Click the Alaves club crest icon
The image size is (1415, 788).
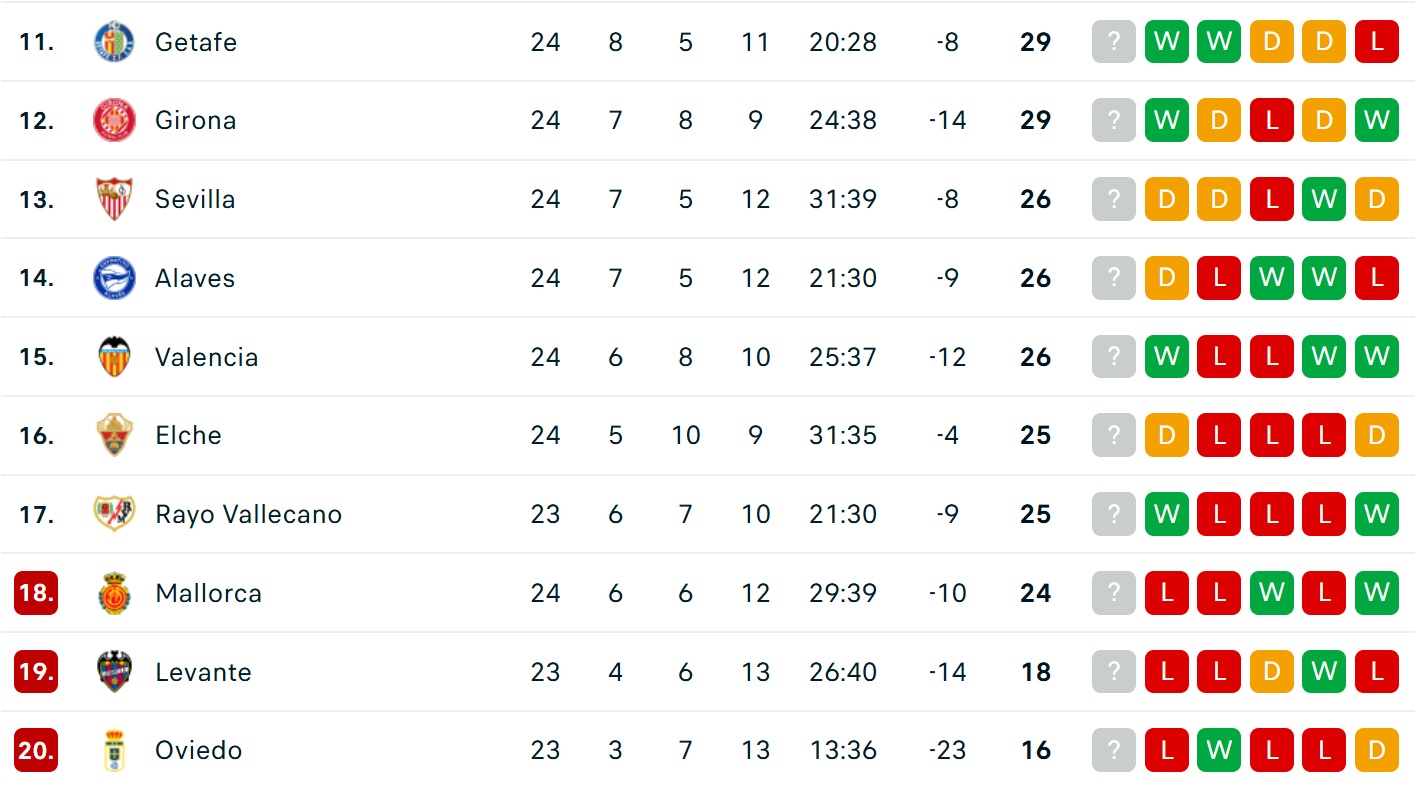(x=114, y=278)
